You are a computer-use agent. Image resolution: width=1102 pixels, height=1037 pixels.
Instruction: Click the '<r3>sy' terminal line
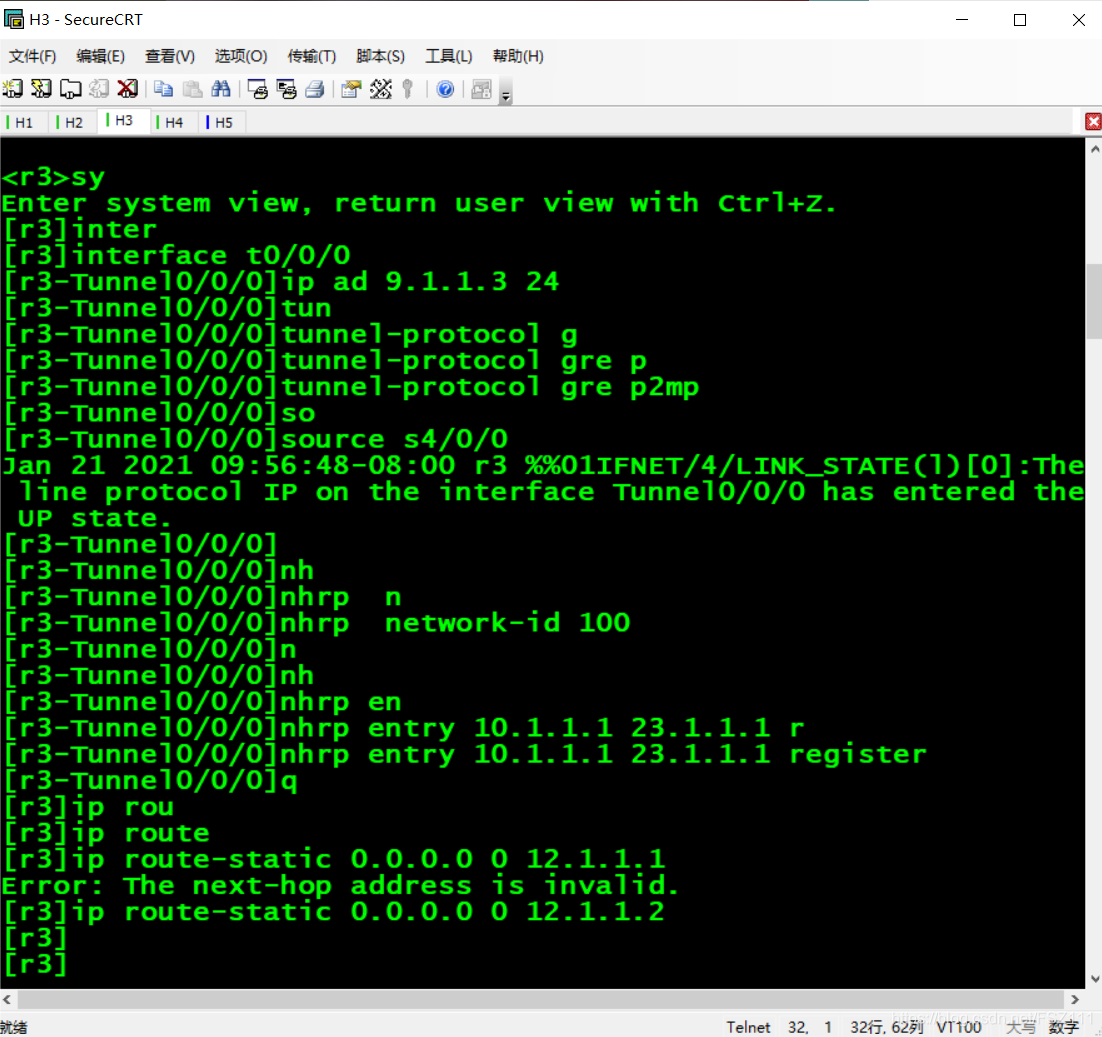point(53,177)
